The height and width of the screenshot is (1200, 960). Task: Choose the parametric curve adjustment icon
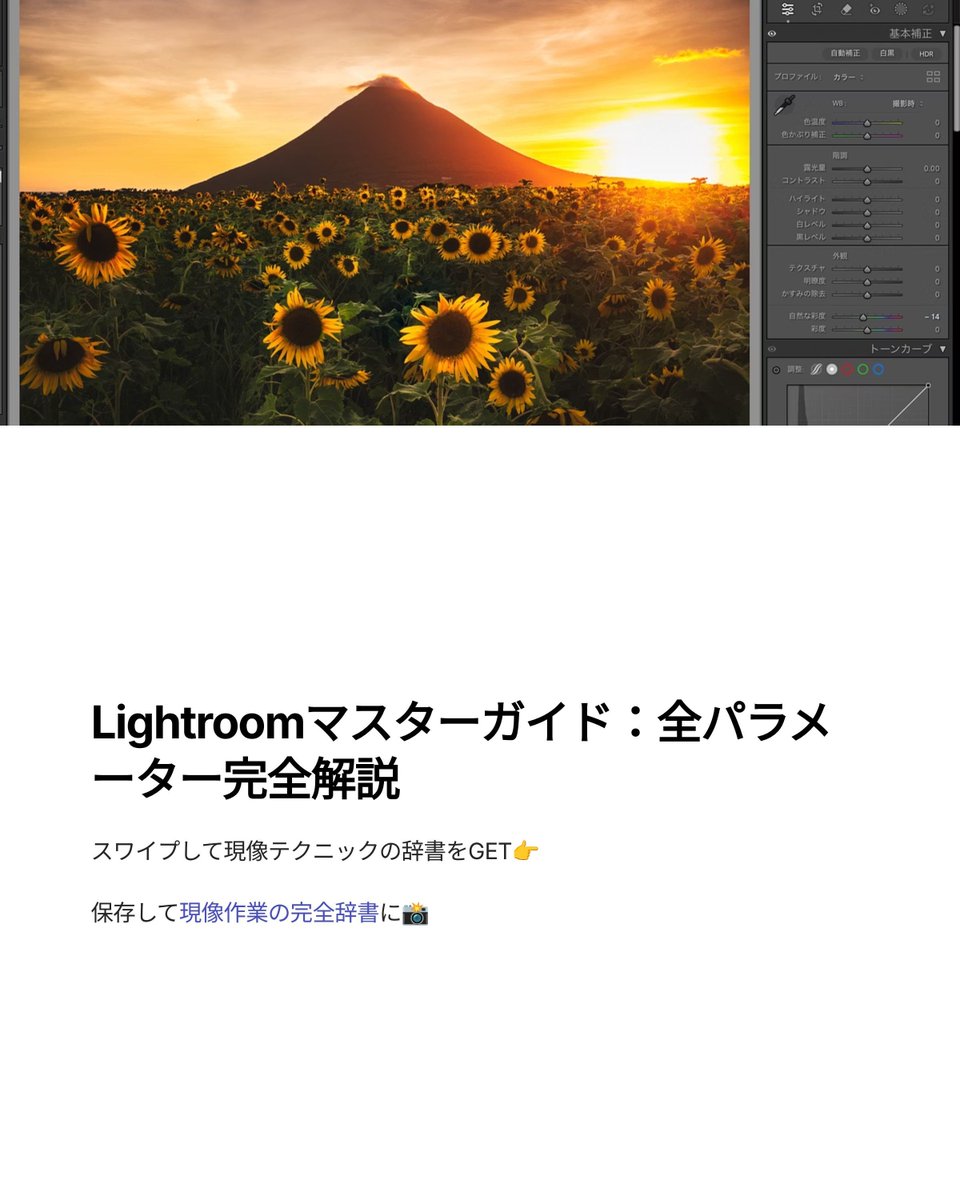click(x=816, y=369)
